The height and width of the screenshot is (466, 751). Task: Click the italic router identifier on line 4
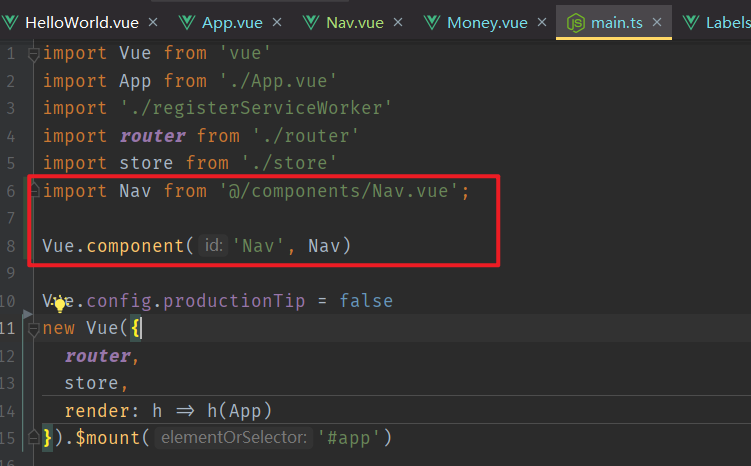tap(153, 136)
